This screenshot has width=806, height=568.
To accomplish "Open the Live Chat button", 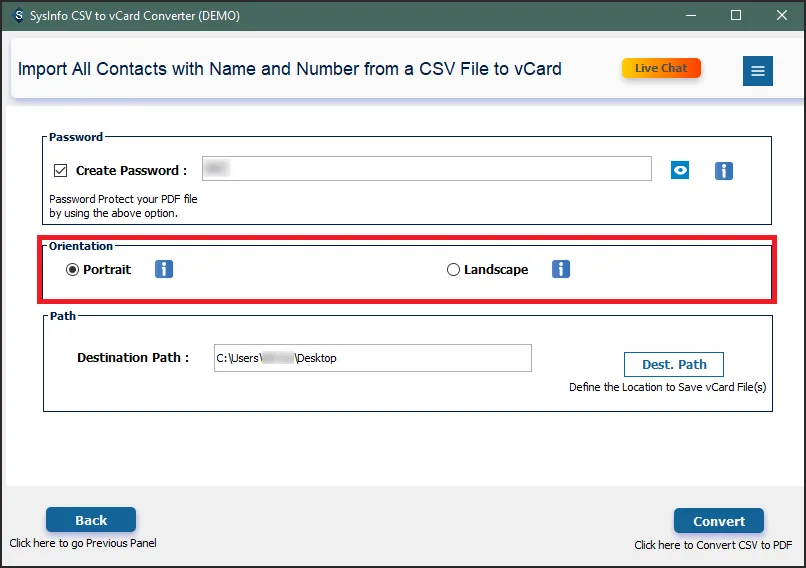I will tap(661, 68).
